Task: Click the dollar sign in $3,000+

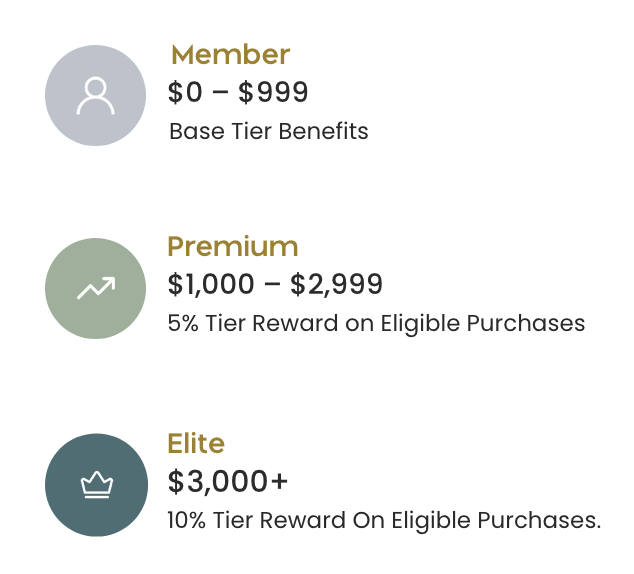Action: (176, 481)
